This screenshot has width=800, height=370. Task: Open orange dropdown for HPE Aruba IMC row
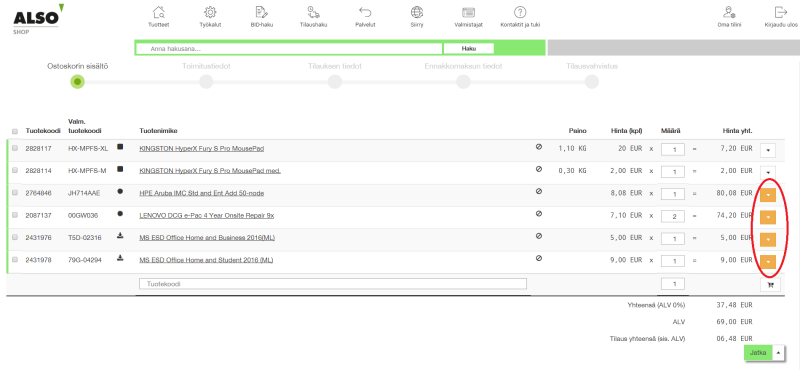coord(768,195)
